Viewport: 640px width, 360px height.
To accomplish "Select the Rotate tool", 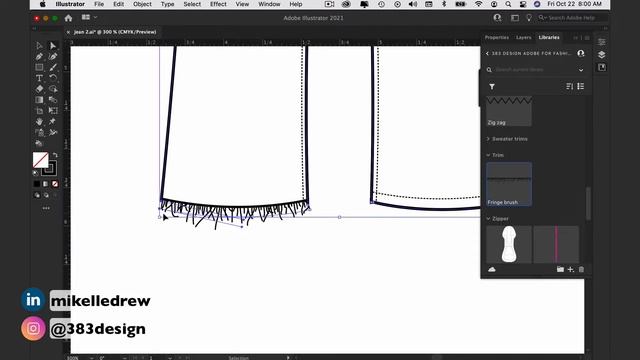I will click(53, 78).
